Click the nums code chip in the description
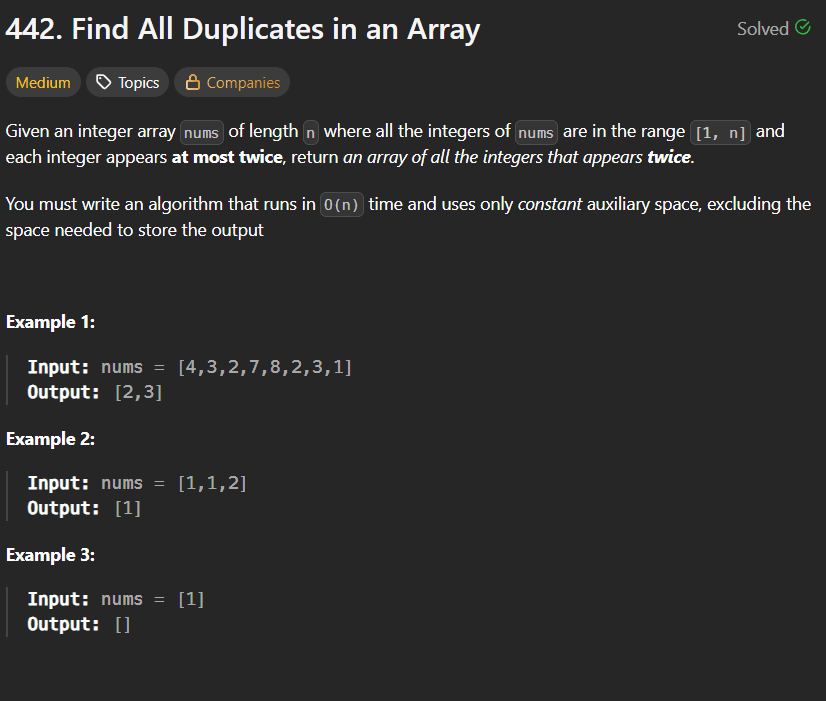 [x=201, y=131]
